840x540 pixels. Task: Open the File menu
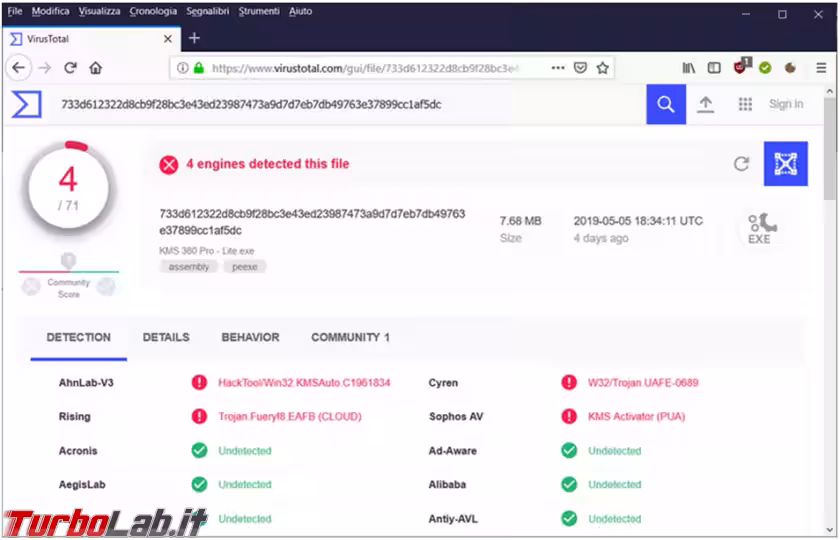click(x=14, y=11)
